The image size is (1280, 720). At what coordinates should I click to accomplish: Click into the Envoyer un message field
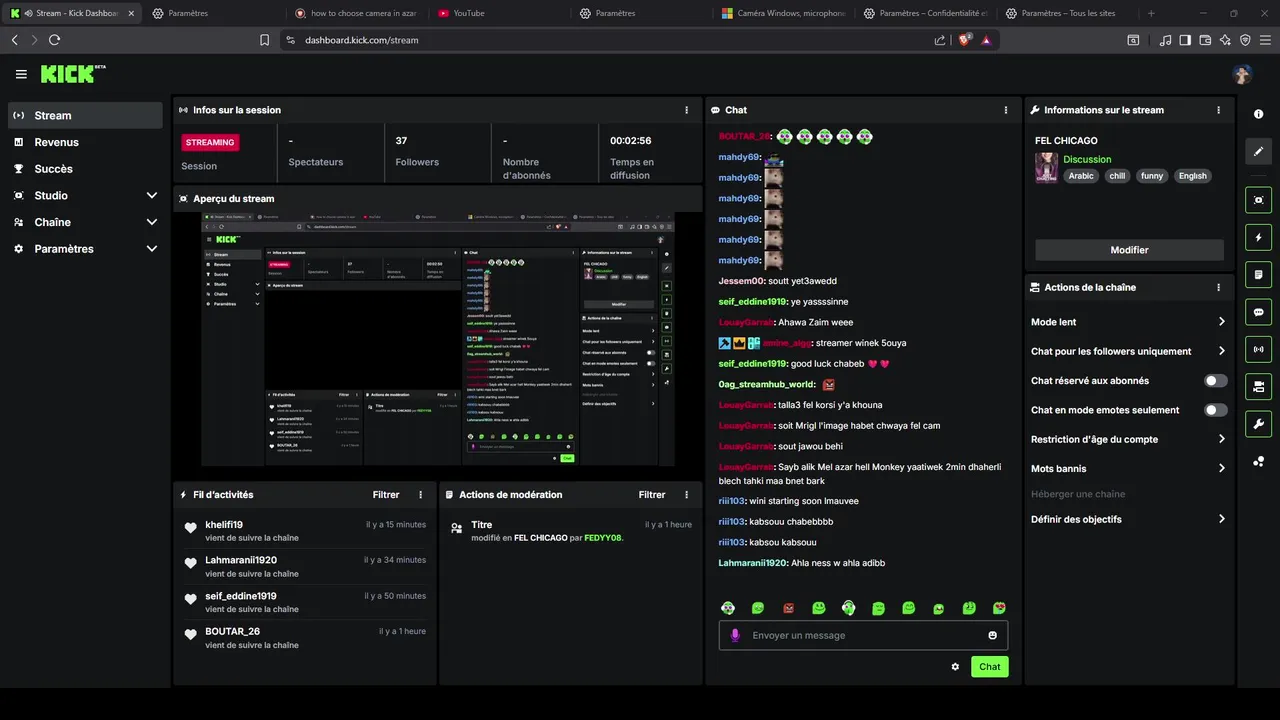pos(863,635)
